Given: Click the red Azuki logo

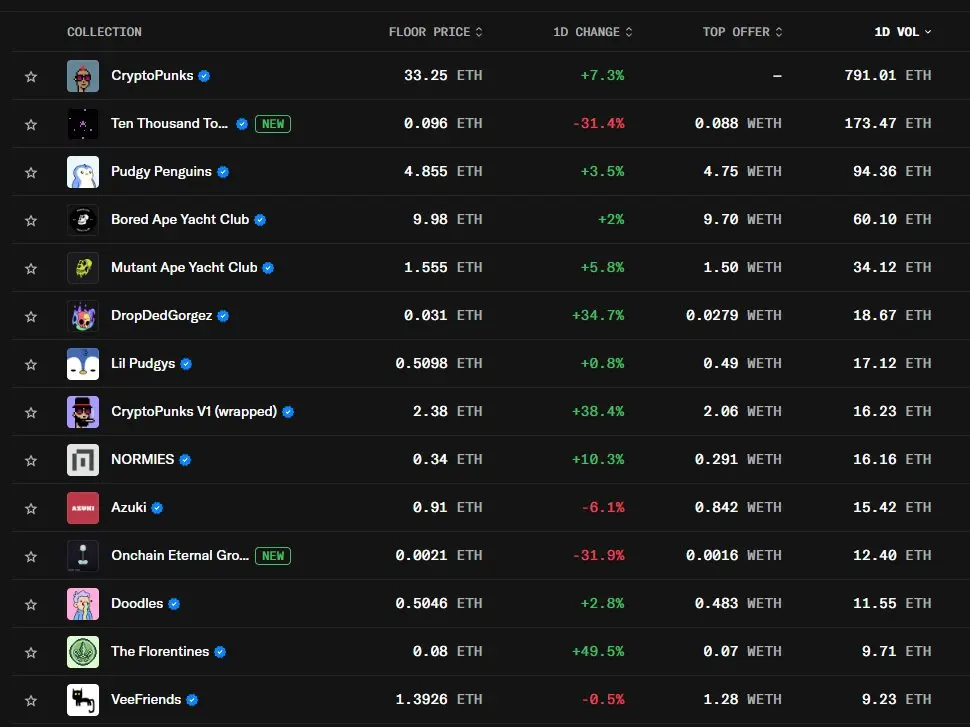Looking at the screenshot, I should coord(83,508).
